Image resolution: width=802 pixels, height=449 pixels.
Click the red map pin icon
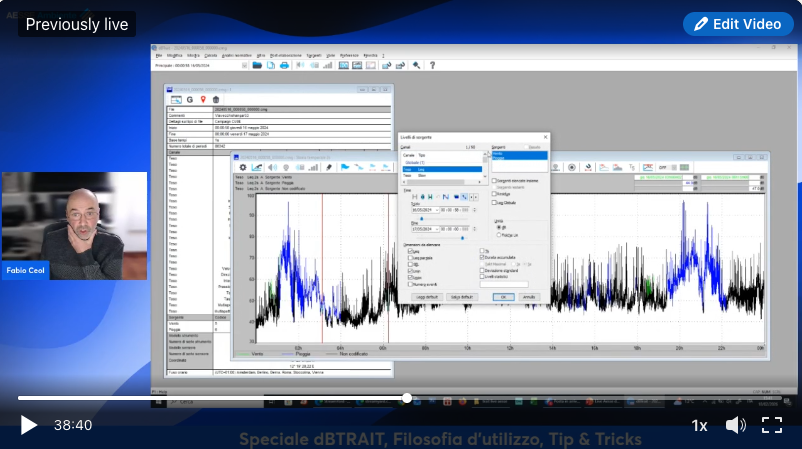click(x=203, y=100)
